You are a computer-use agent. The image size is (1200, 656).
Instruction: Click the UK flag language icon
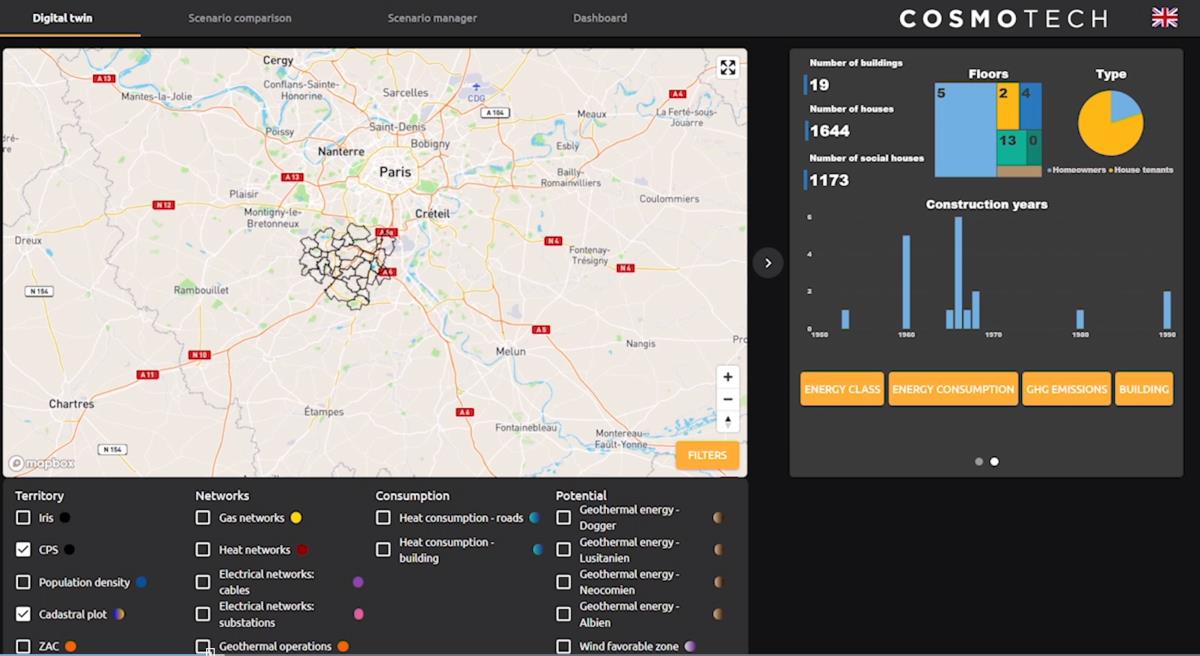coord(1165,17)
